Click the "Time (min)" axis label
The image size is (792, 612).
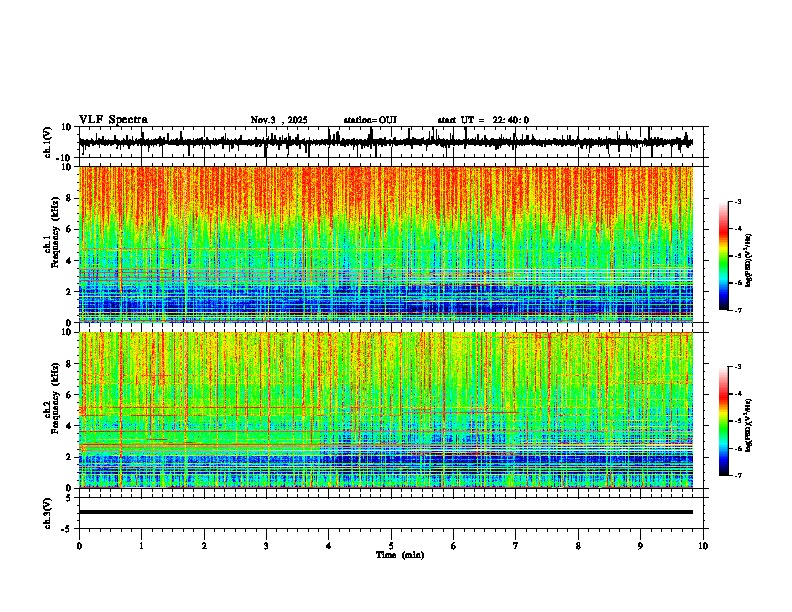[x=400, y=555]
